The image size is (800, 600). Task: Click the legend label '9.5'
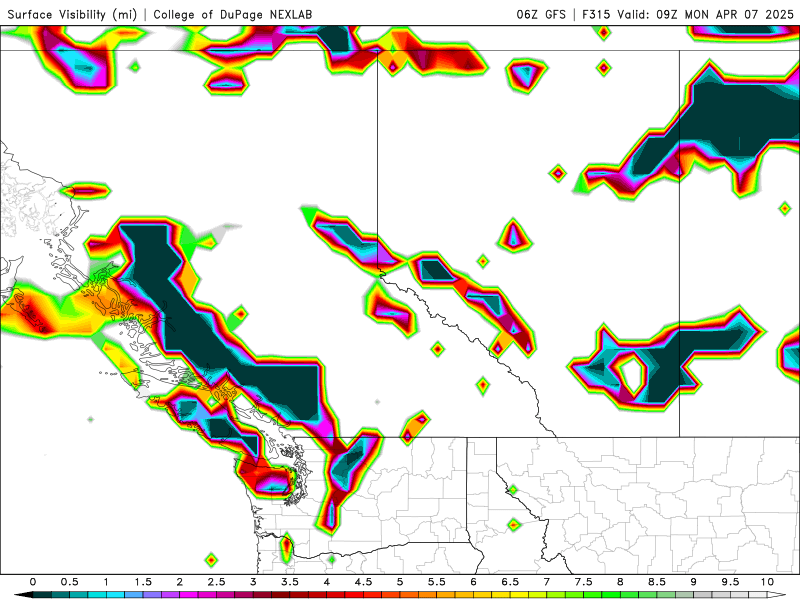pos(731,582)
